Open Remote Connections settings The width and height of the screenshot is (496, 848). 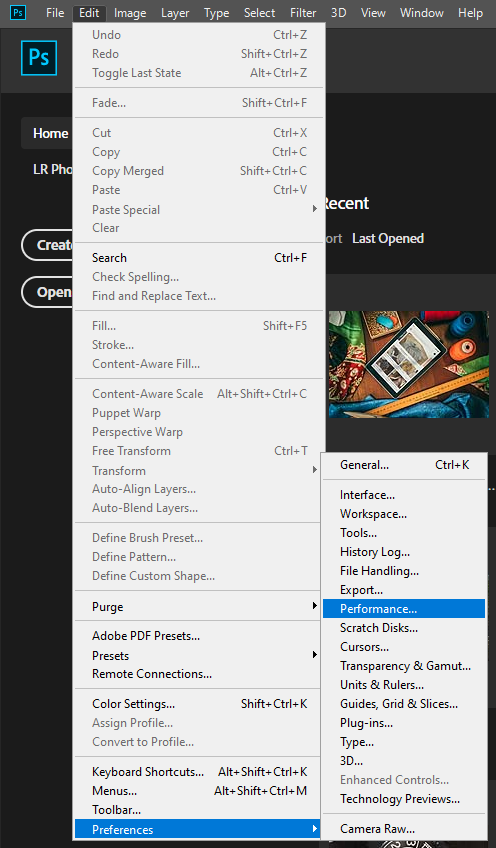point(199,674)
